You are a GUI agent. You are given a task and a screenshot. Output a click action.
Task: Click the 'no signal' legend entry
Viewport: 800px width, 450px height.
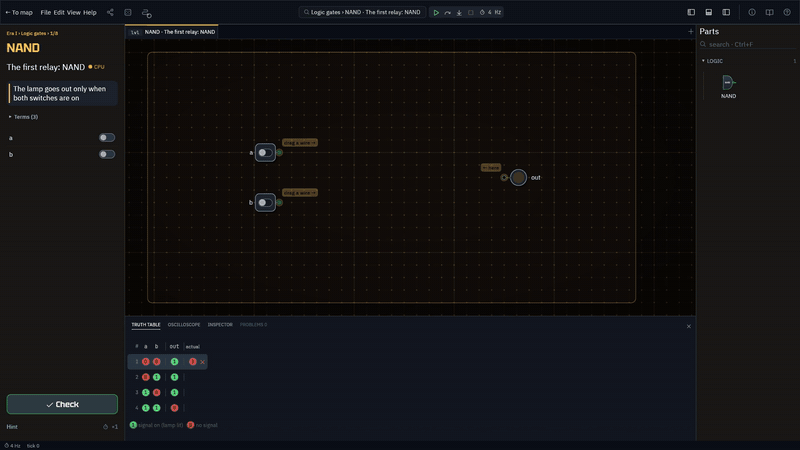[203, 425]
